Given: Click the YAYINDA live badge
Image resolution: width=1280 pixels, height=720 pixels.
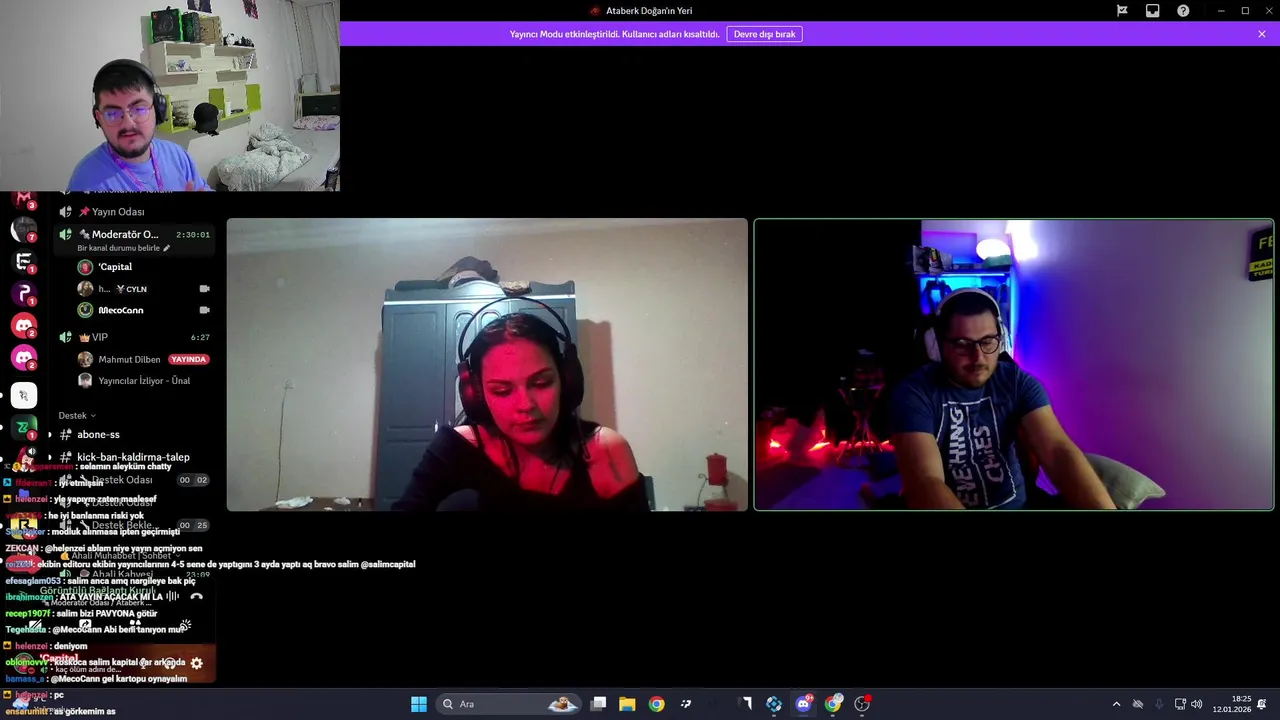Looking at the screenshot, I should 188,359.
